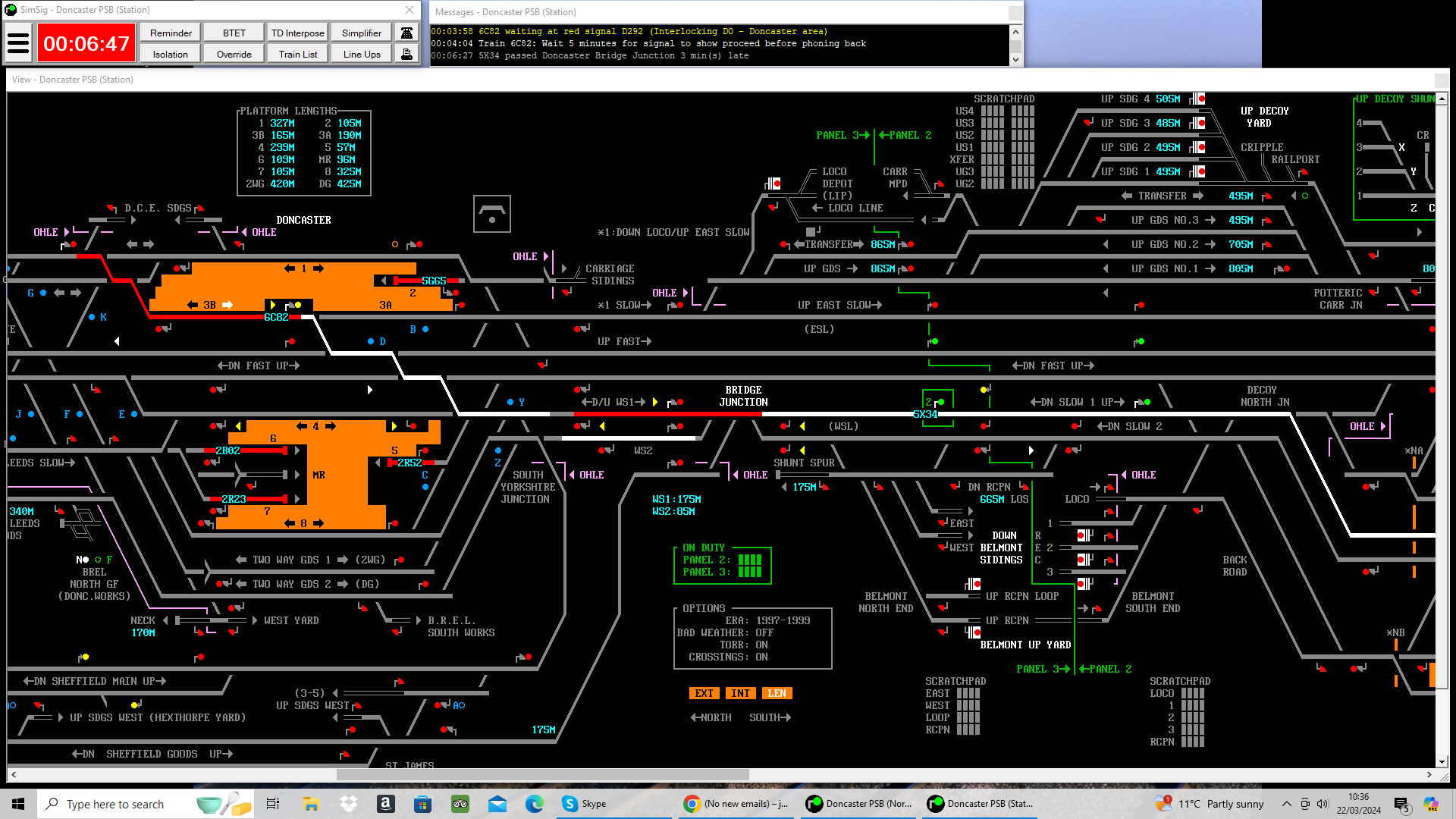Click the Loco Depot (LIP) stop signal
Image resolution: width=1456 pixels, height=819 pixels.
click(x=773, y=184)
